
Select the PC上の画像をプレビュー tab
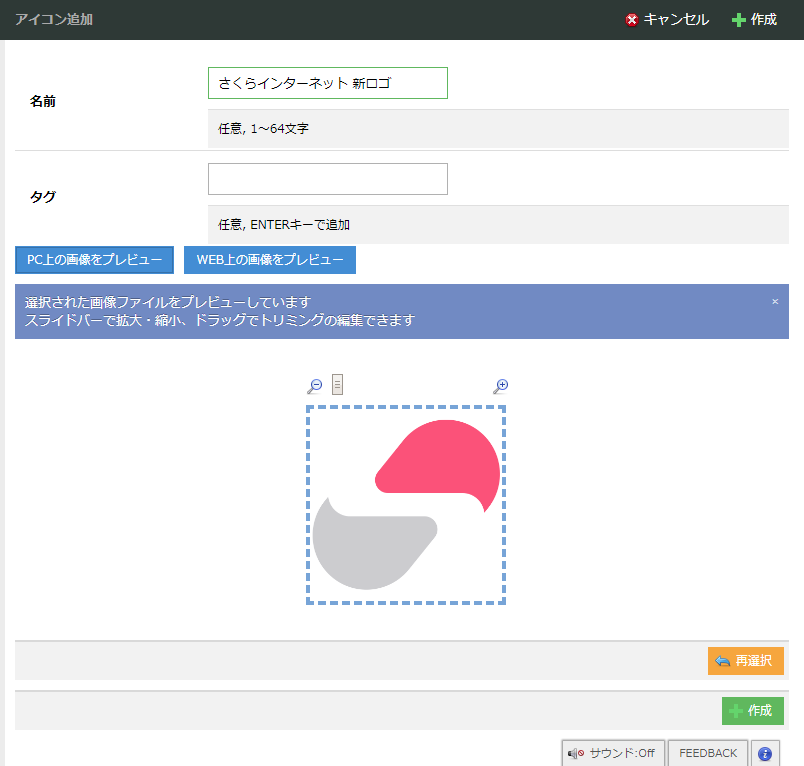94,260
